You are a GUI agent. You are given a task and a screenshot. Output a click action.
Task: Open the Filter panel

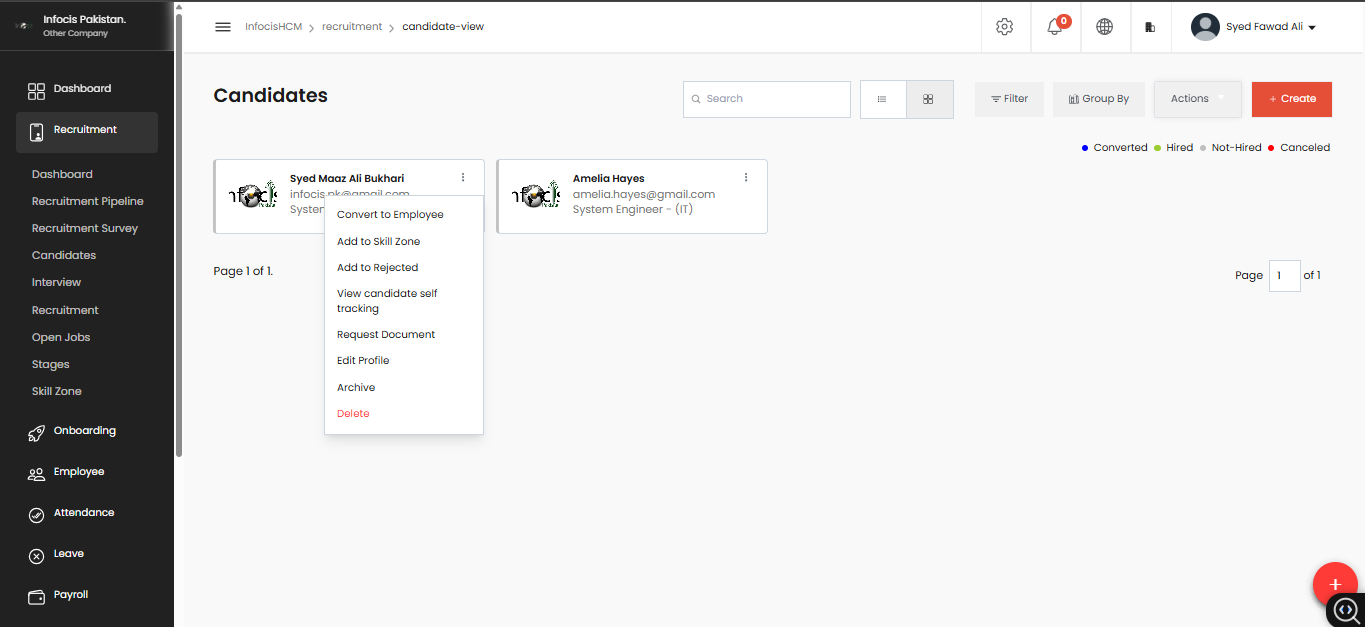pyautogui.click(x=1009, y=99)
